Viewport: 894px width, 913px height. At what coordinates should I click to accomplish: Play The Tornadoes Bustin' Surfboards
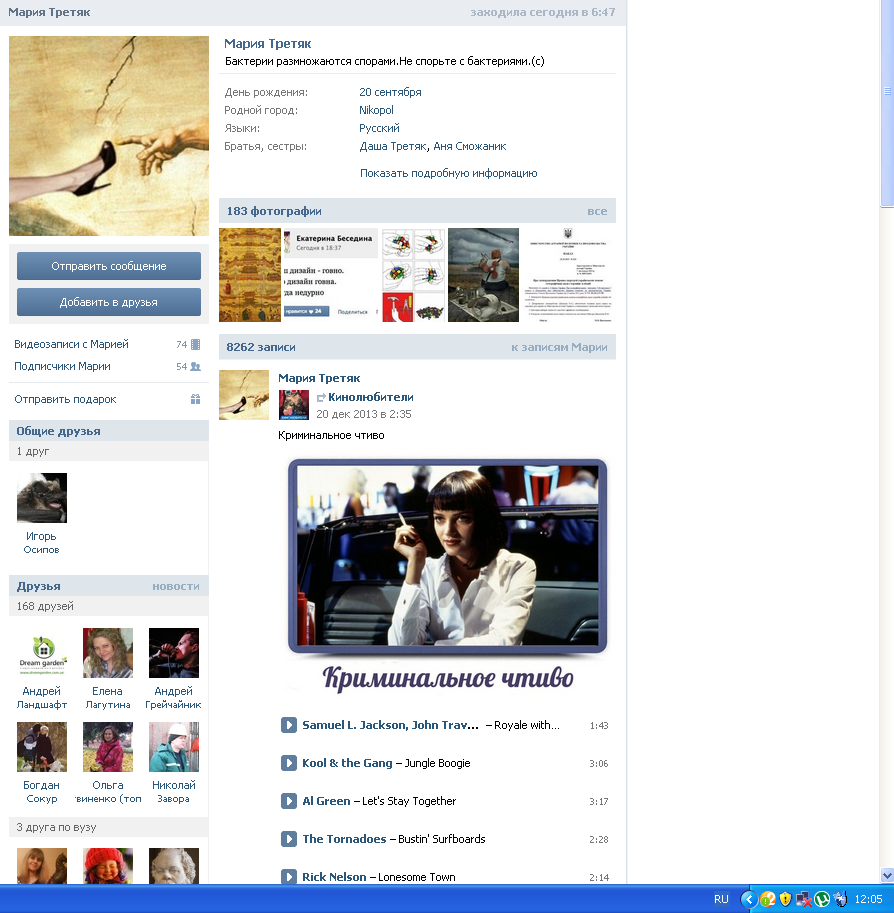pos(288,839)
